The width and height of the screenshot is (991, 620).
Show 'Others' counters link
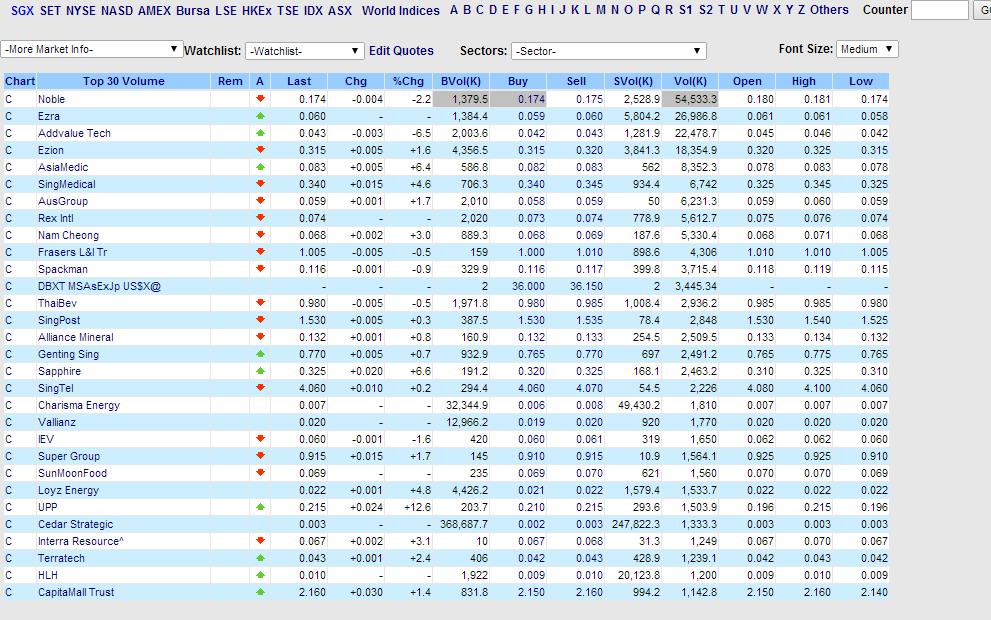pos(829,10)
